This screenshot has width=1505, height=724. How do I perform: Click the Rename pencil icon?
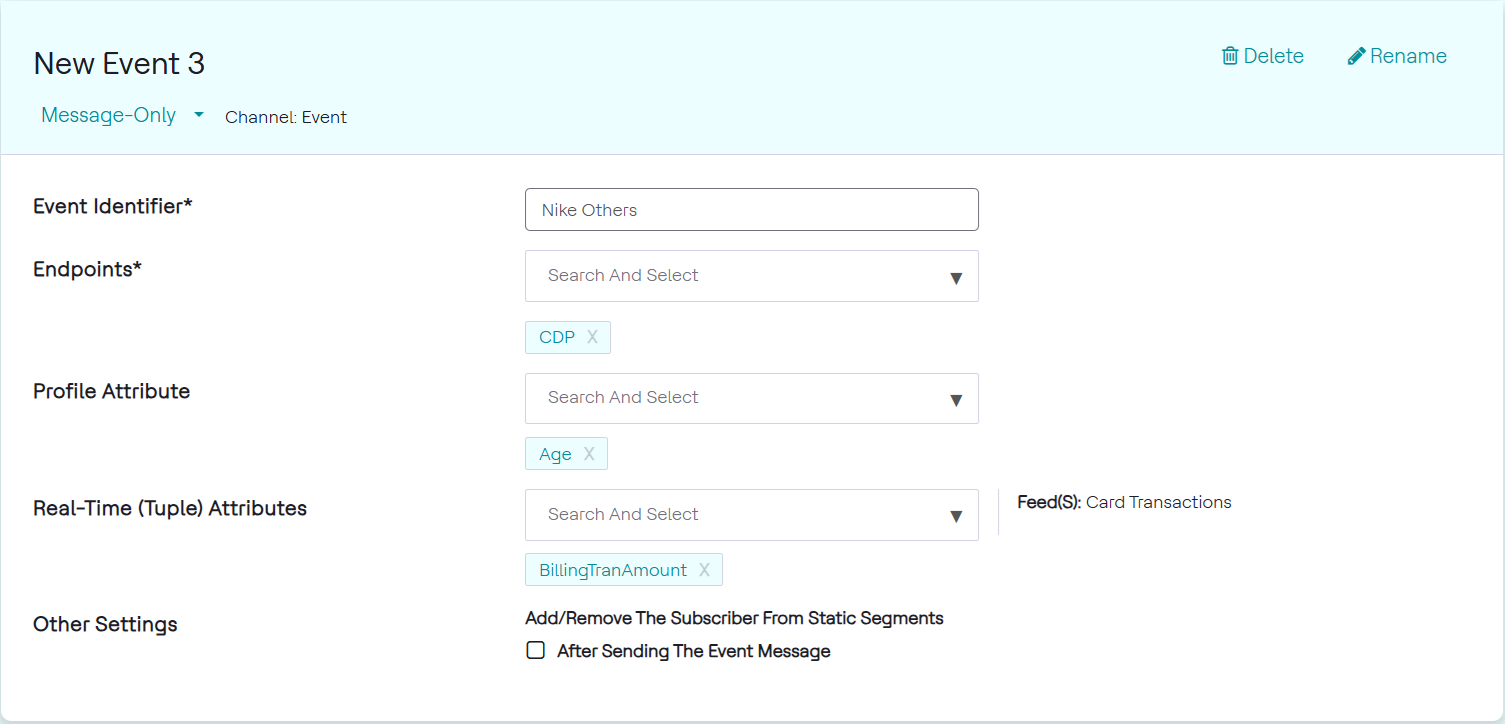coord(1356,56)
